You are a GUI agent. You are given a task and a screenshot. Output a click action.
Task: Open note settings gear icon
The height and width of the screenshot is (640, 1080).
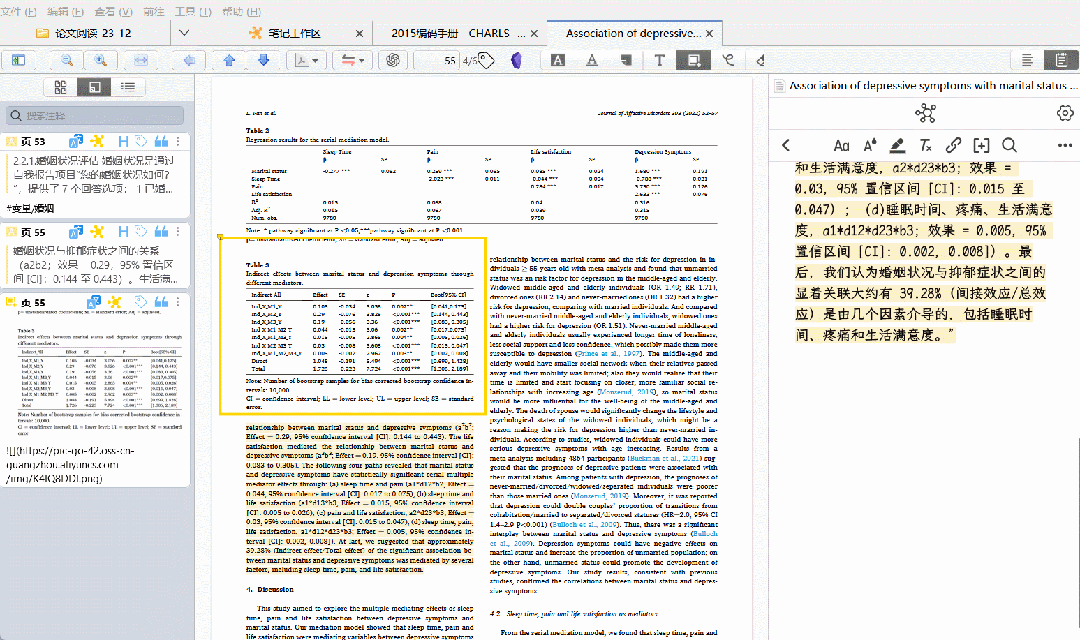(x=1065, y=114)
